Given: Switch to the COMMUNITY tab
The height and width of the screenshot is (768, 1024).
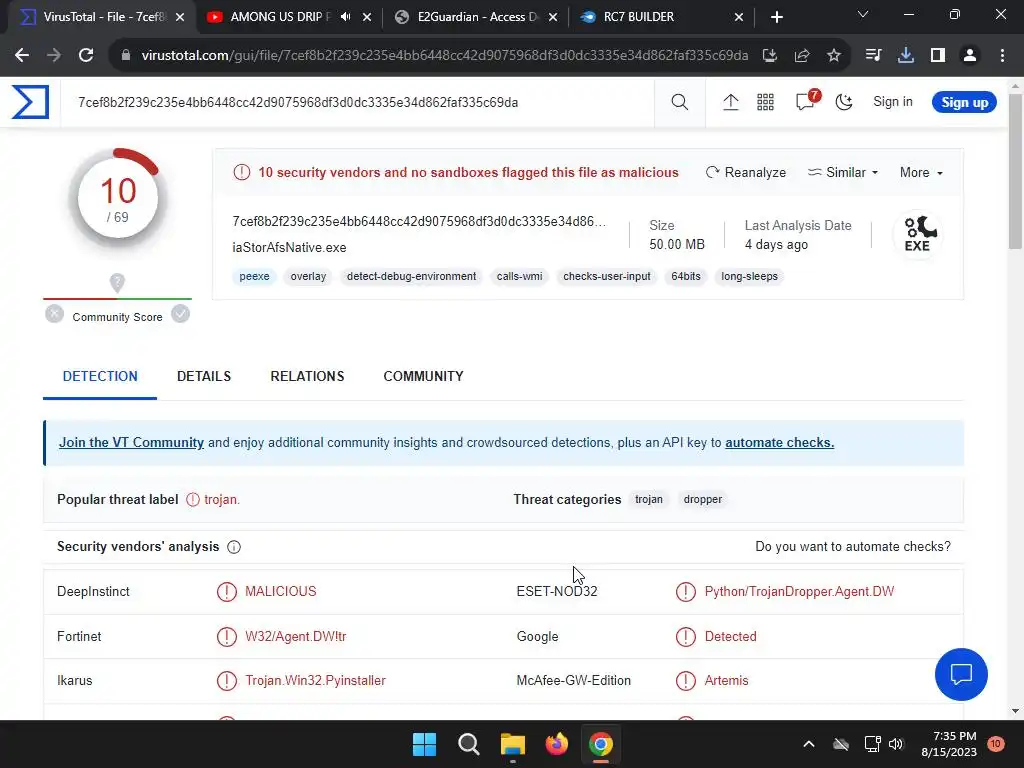Looking at the screenshot, I should point(423,376).
